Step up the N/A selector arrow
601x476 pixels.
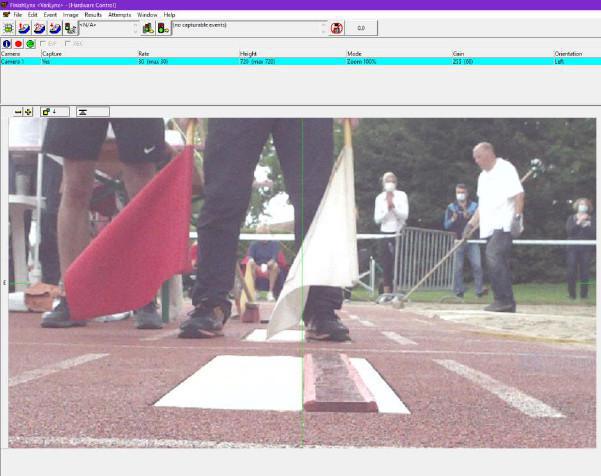pos(135,26)
